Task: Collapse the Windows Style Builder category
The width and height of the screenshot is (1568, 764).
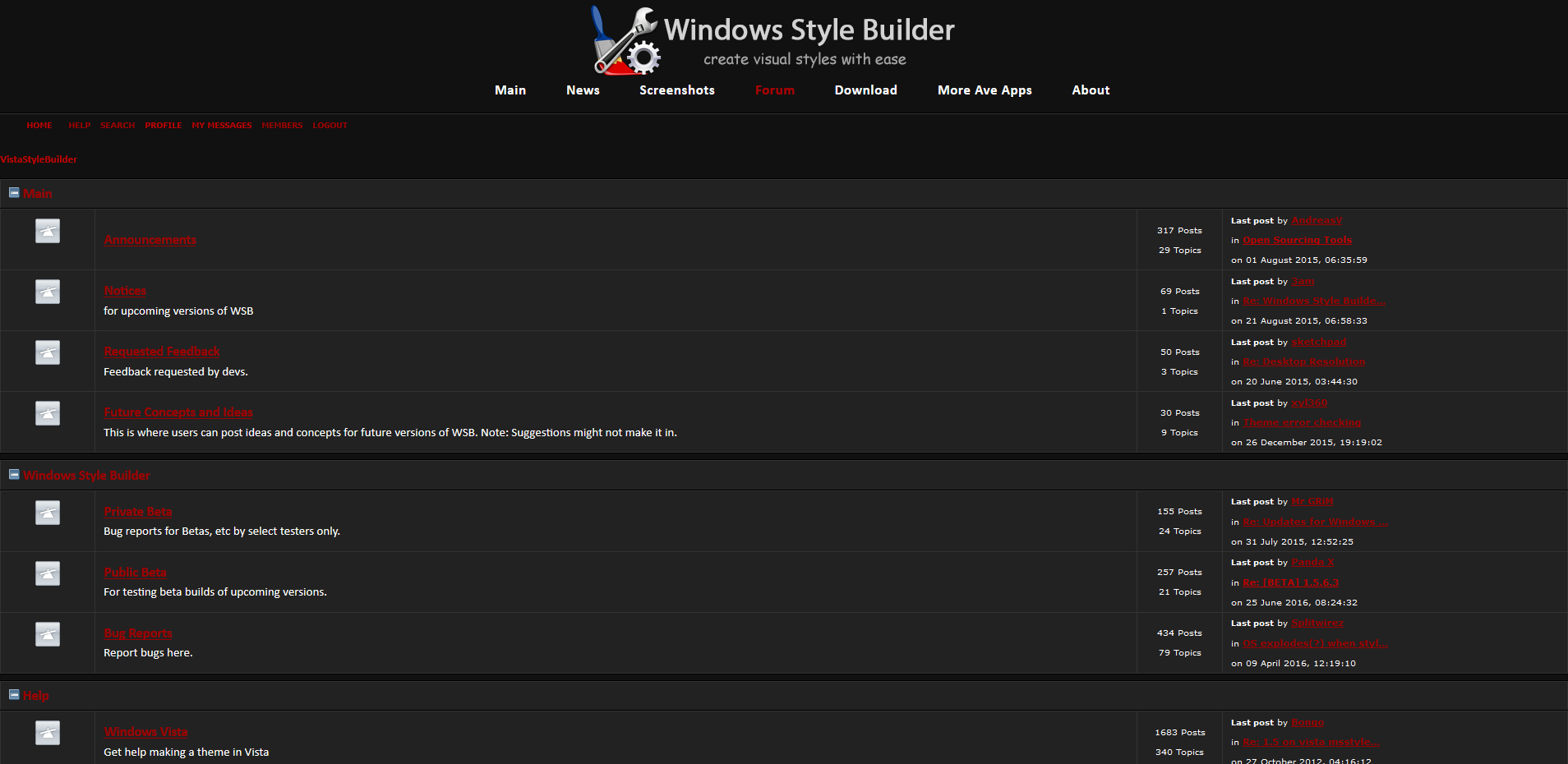Action: click(x=13, y=474)
